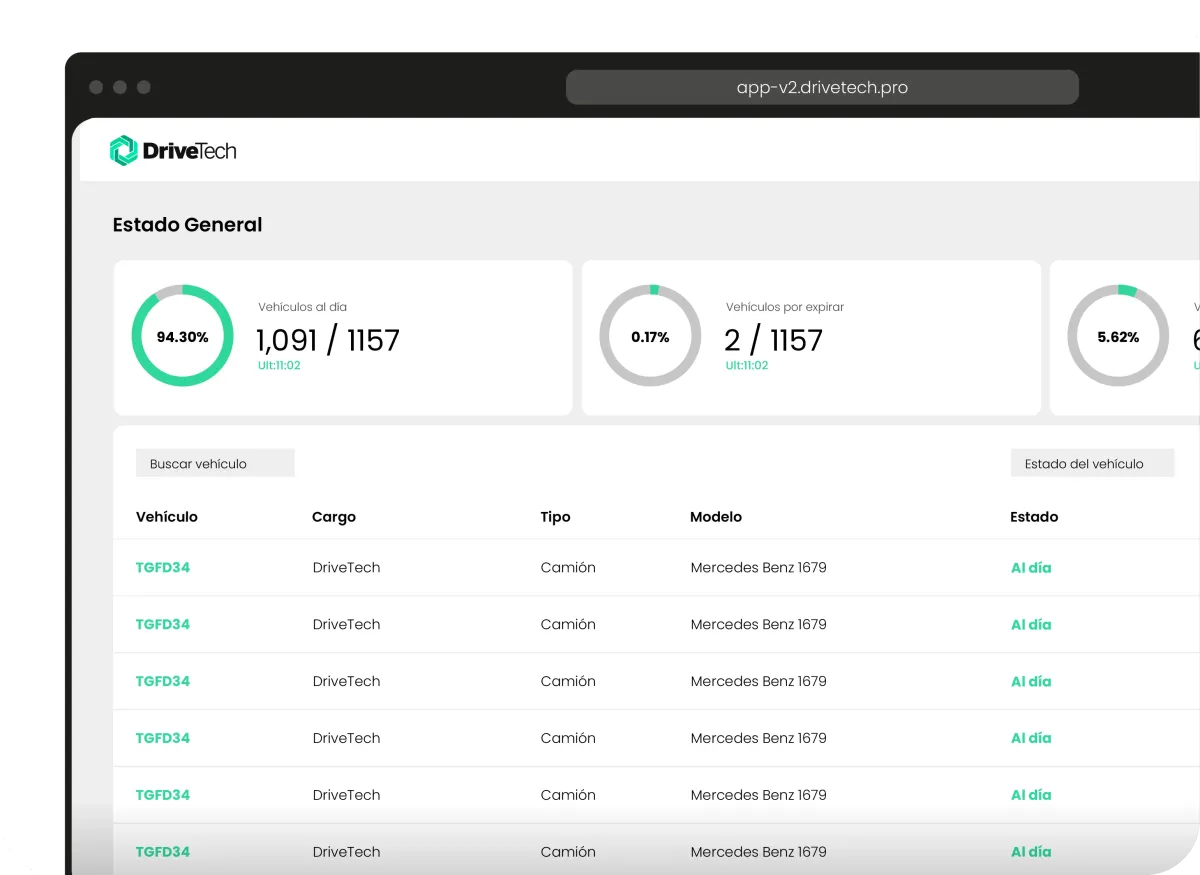
Task: Click the 1,091 / 1157 vehicles count
Action: 328,340
